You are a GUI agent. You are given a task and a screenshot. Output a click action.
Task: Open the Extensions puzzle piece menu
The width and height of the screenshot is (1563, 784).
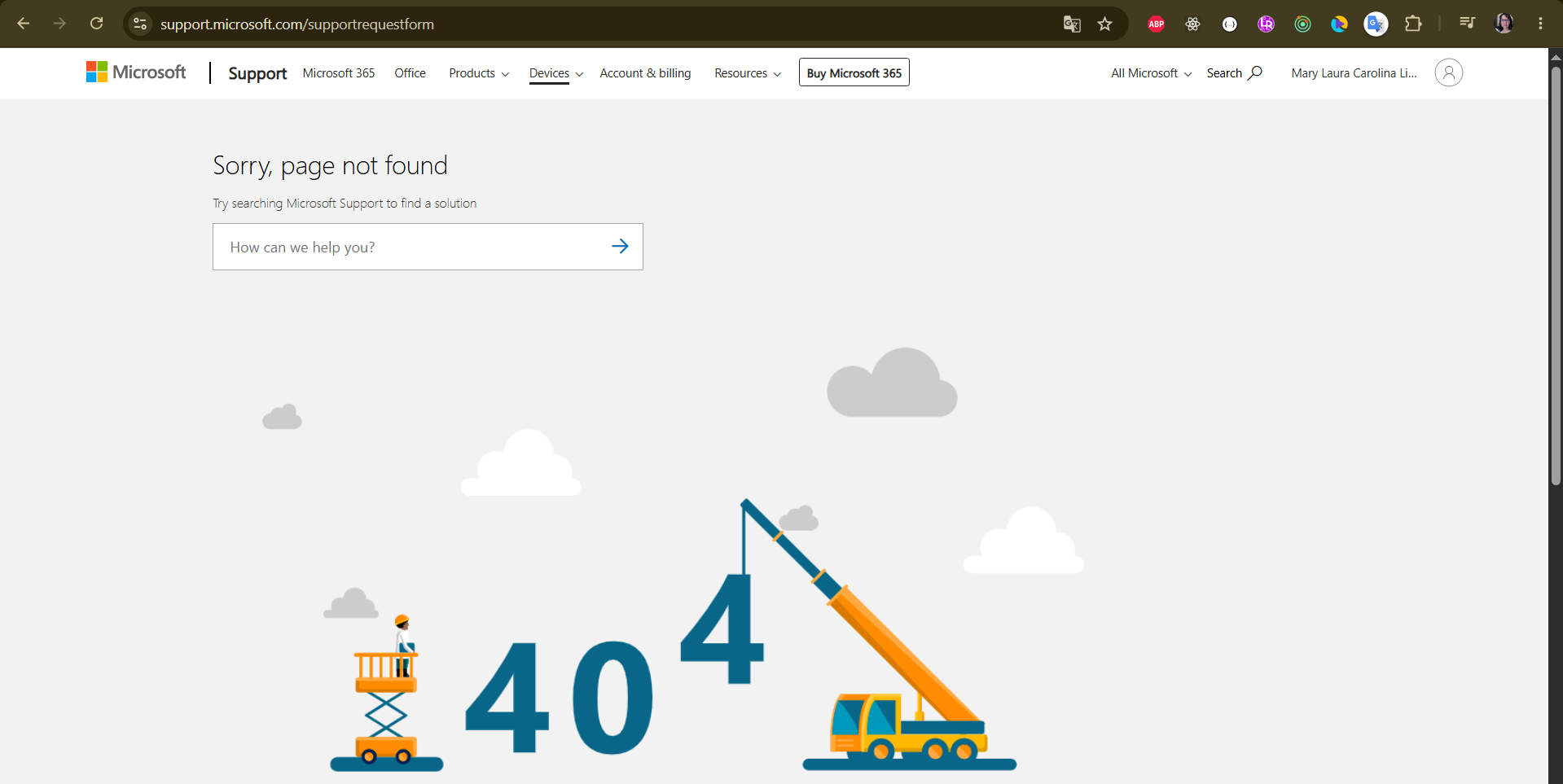[1413, 24]
